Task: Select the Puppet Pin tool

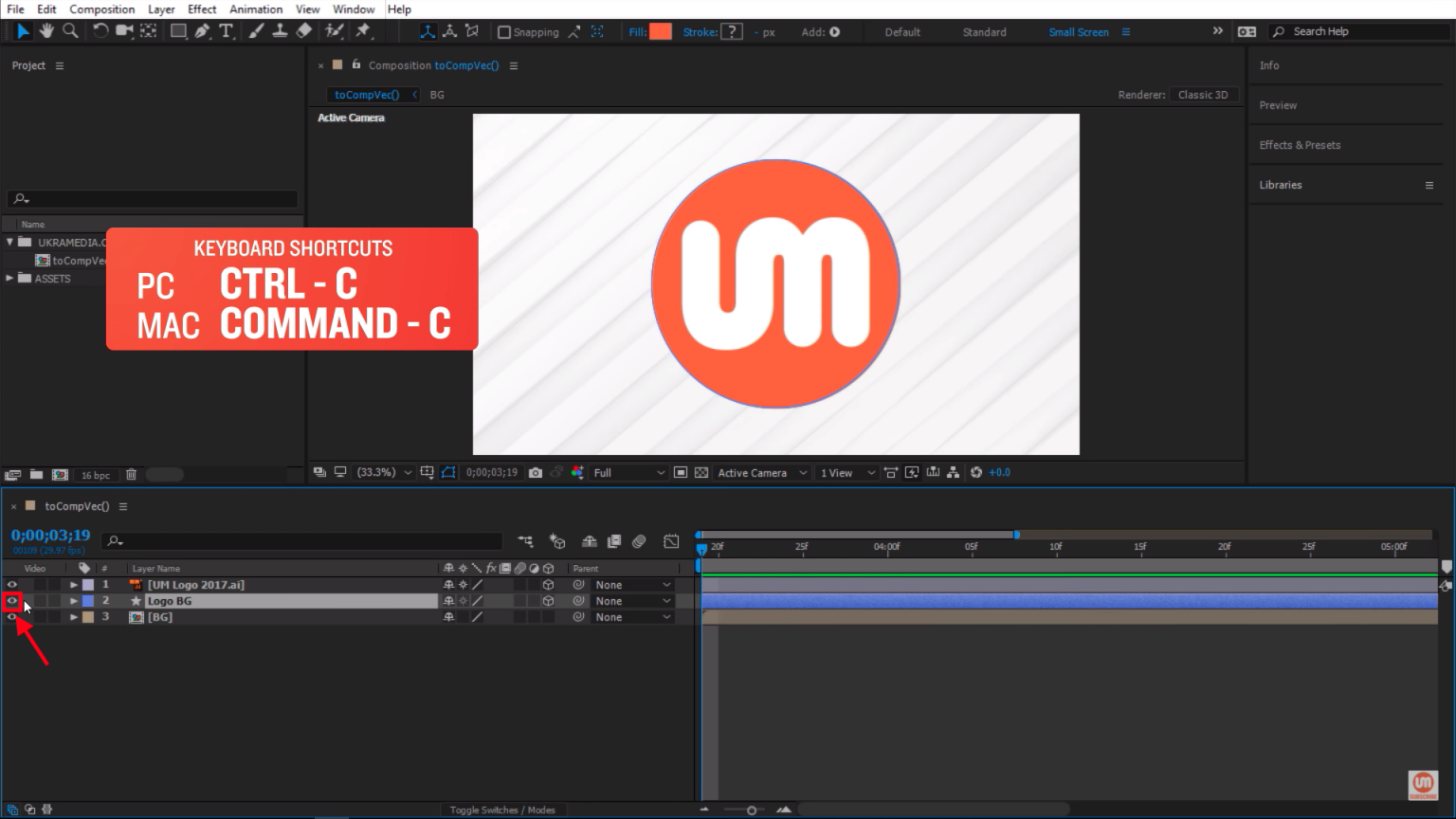Action: click(363, 31)
